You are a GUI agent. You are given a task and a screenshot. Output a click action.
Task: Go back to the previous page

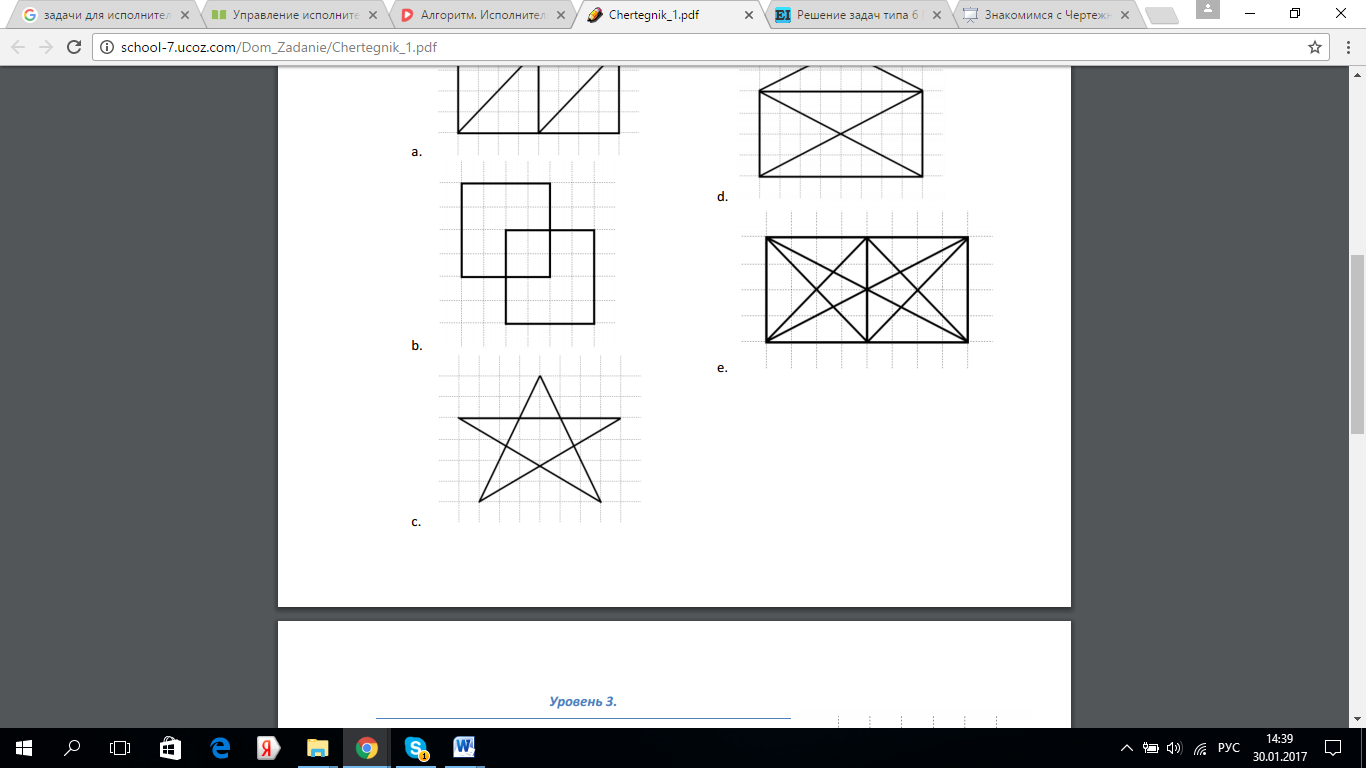click(18, 47)
